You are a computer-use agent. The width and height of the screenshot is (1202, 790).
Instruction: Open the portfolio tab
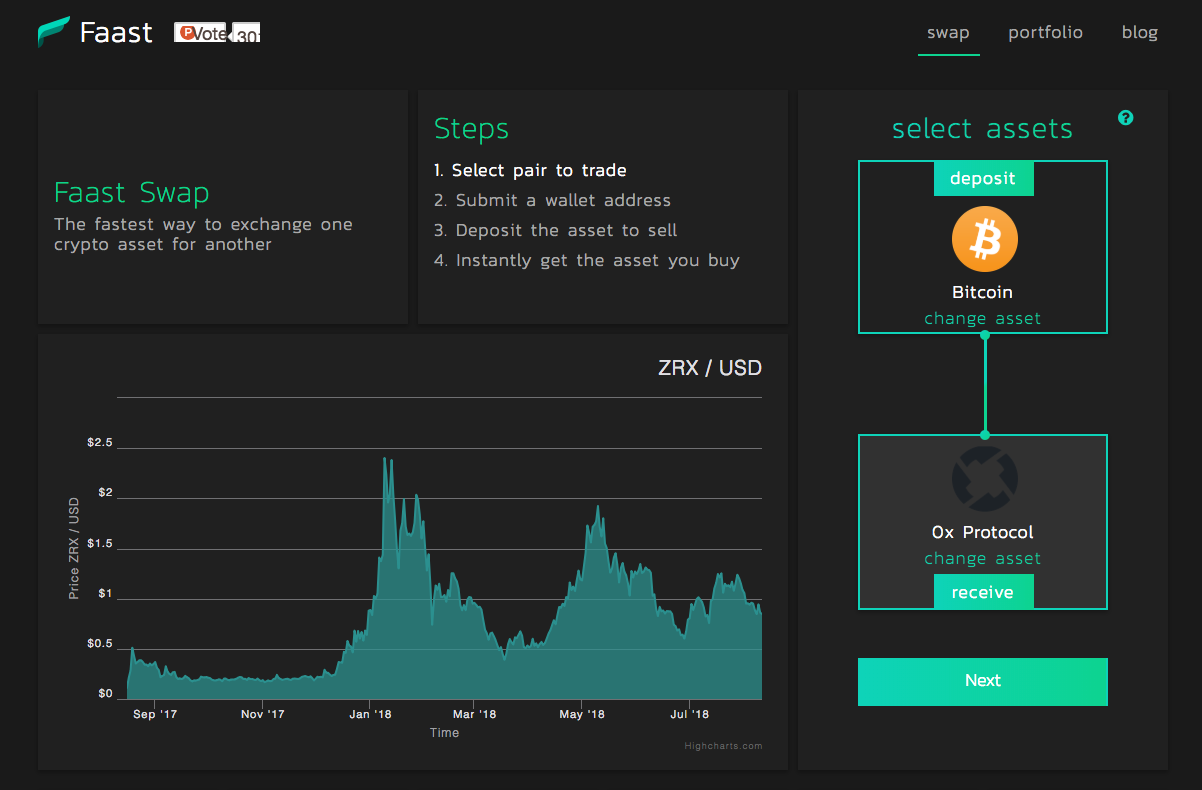[1045, 33]
